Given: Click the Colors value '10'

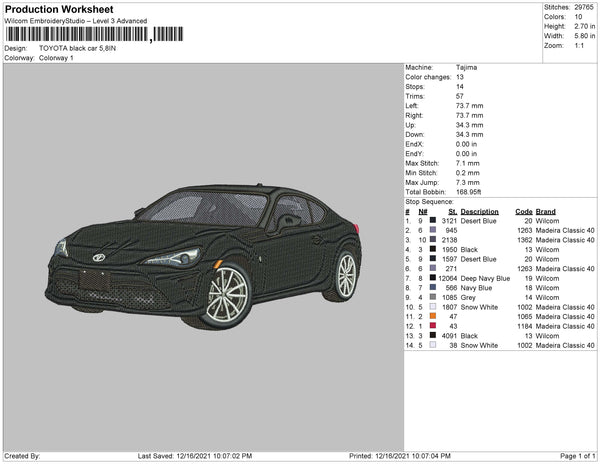Looking at the screenshot, I should click(578, 17).
